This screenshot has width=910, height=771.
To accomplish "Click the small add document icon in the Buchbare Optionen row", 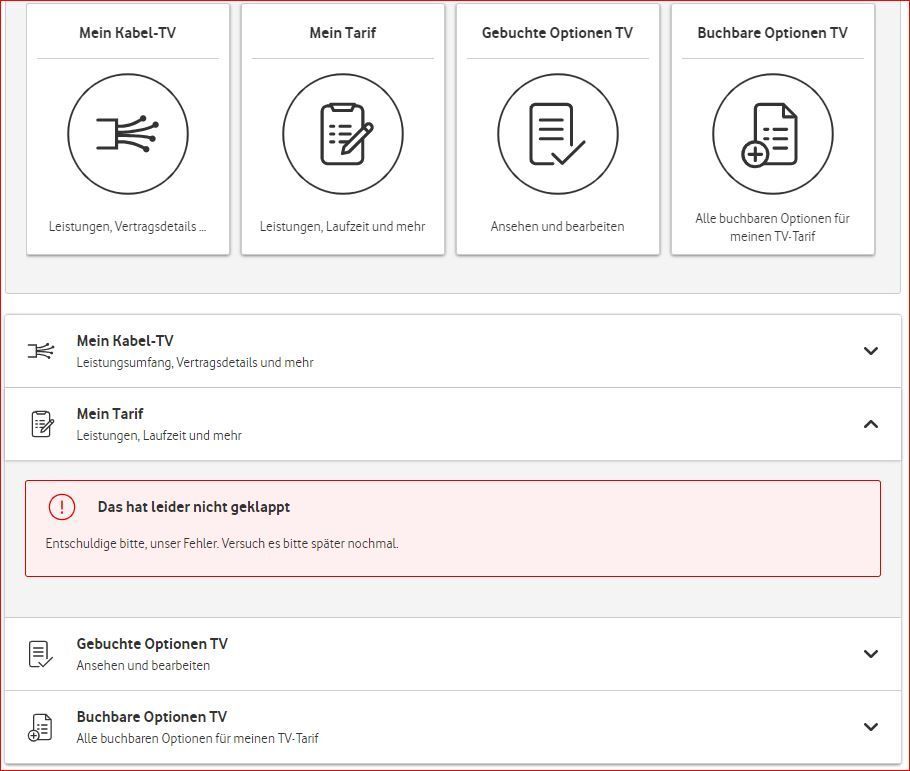I will [41, 727].
